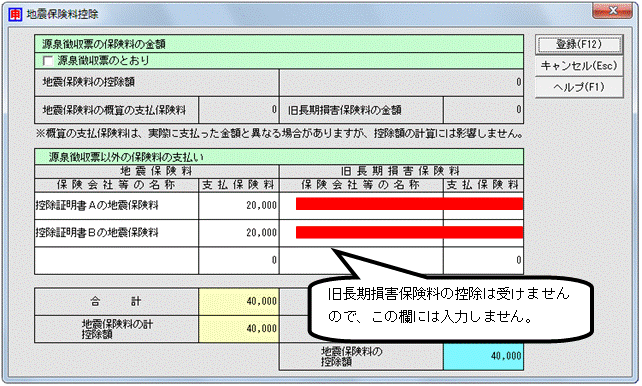Click the 申 application icon in title bar
The height and width of the screenshot is (386, 642).
click(15, 14)
